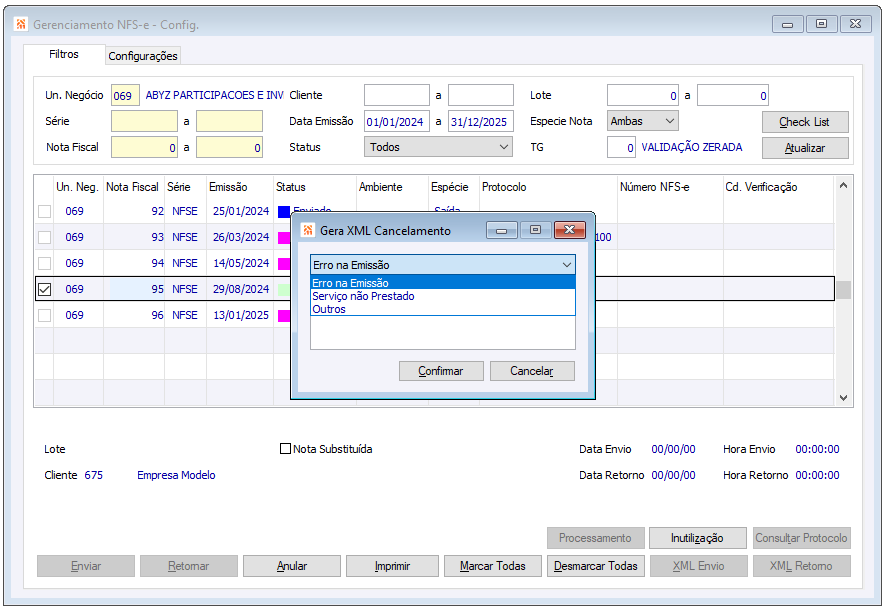The height and width of the screenshot is (607, 884).
Task: Confirm the XML cancellation dialog
Action: [441, 371]
